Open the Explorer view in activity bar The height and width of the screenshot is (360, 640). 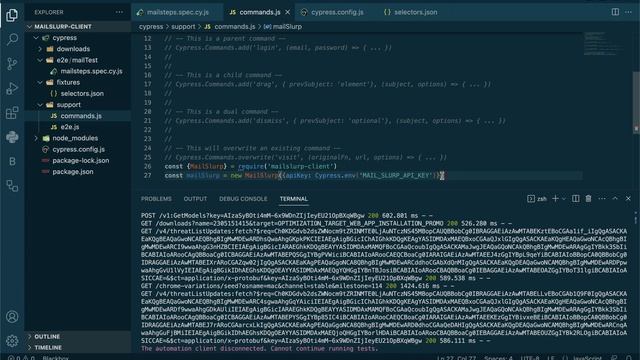(12, 15)
